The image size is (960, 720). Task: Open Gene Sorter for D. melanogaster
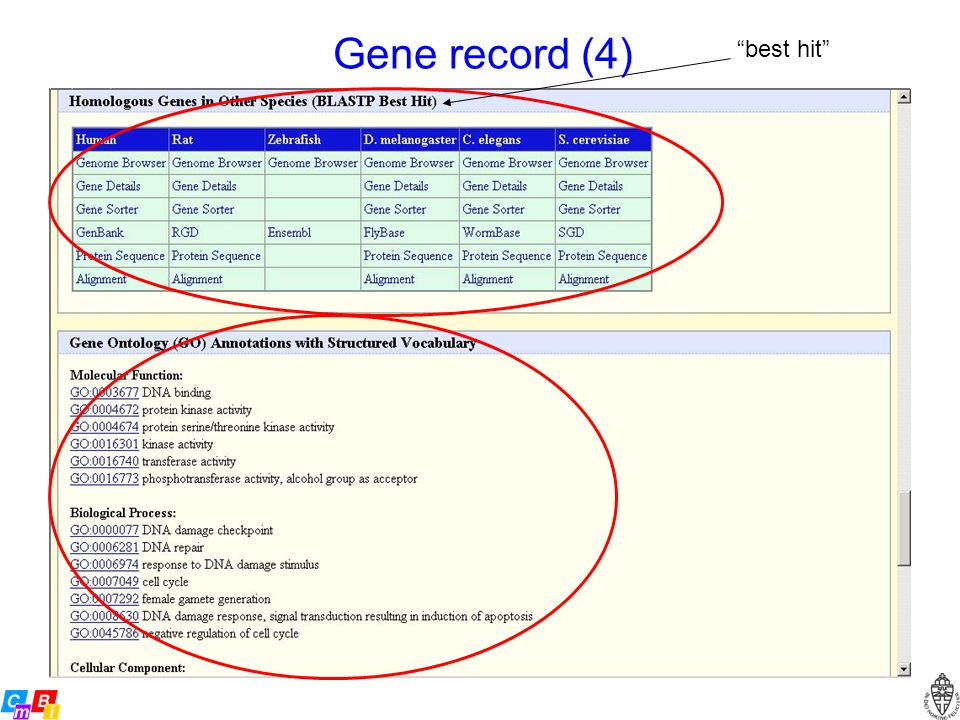(395, 209)
